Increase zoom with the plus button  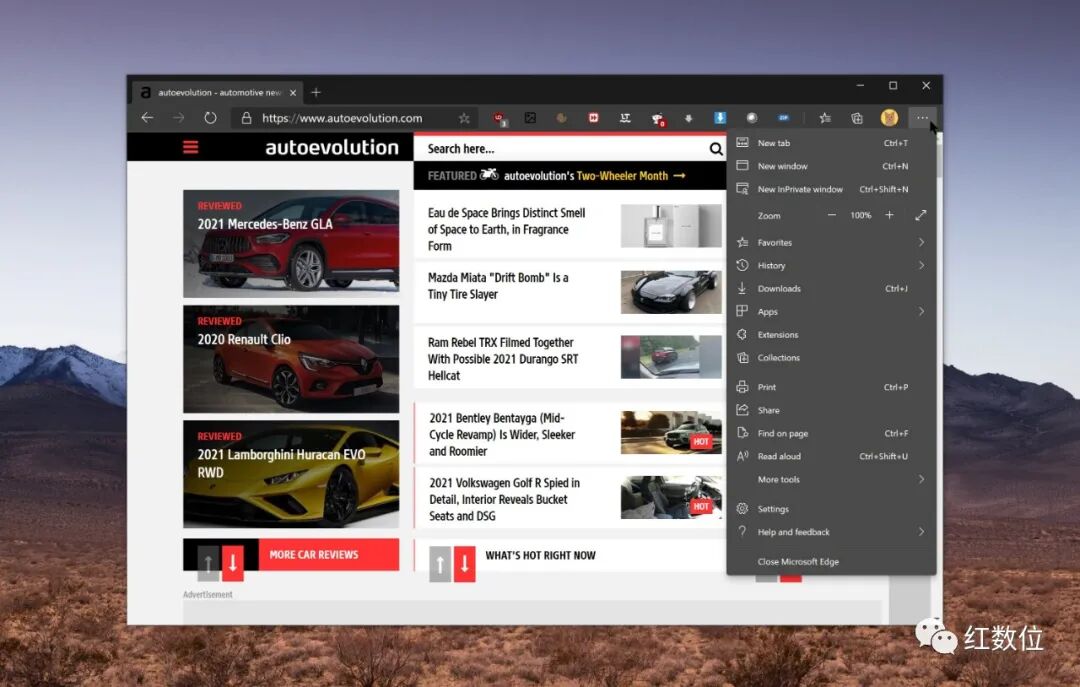889,215
